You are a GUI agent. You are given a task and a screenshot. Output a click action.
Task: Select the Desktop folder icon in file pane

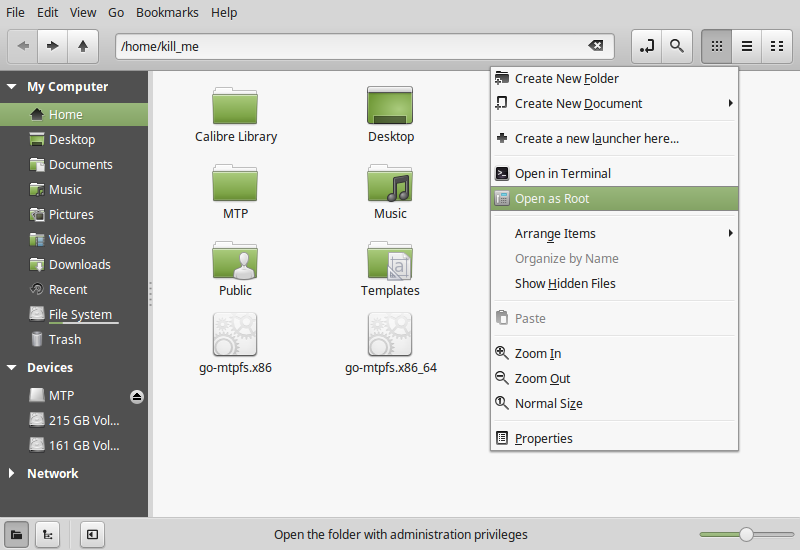click(x=390, y=115)
